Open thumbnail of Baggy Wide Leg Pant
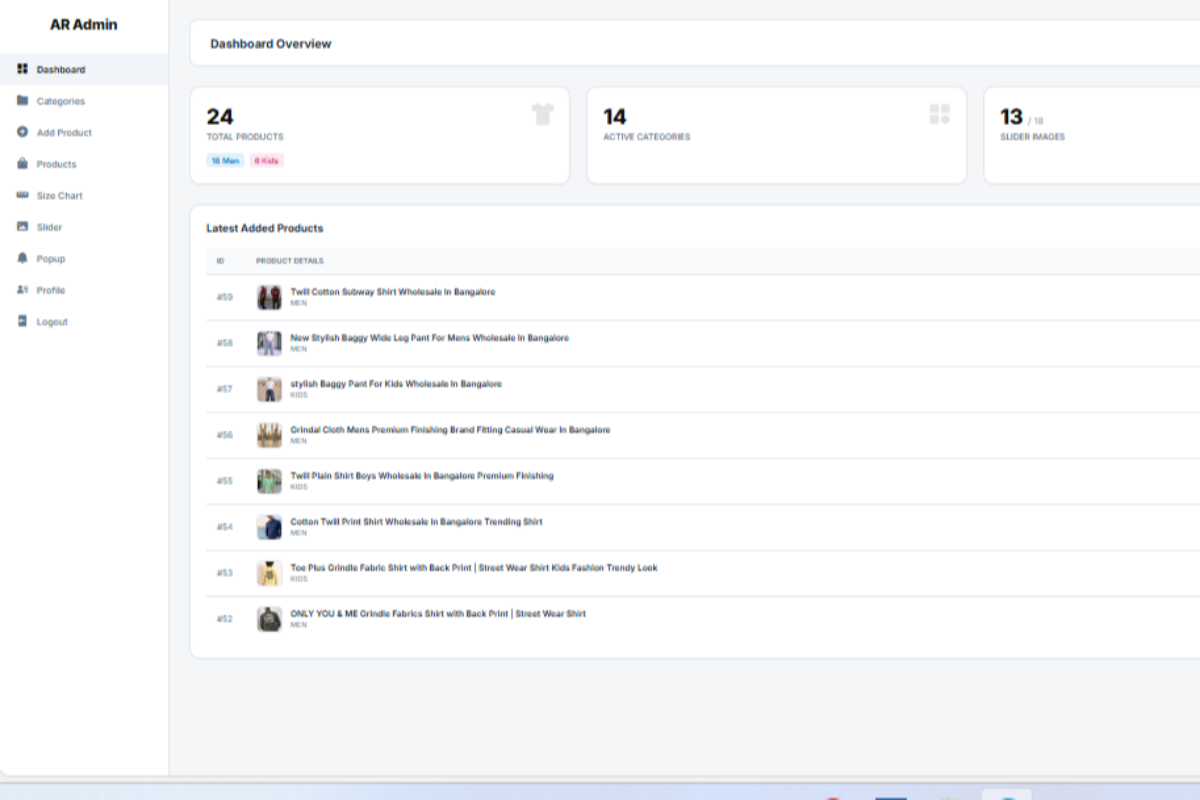 point(269,343)
